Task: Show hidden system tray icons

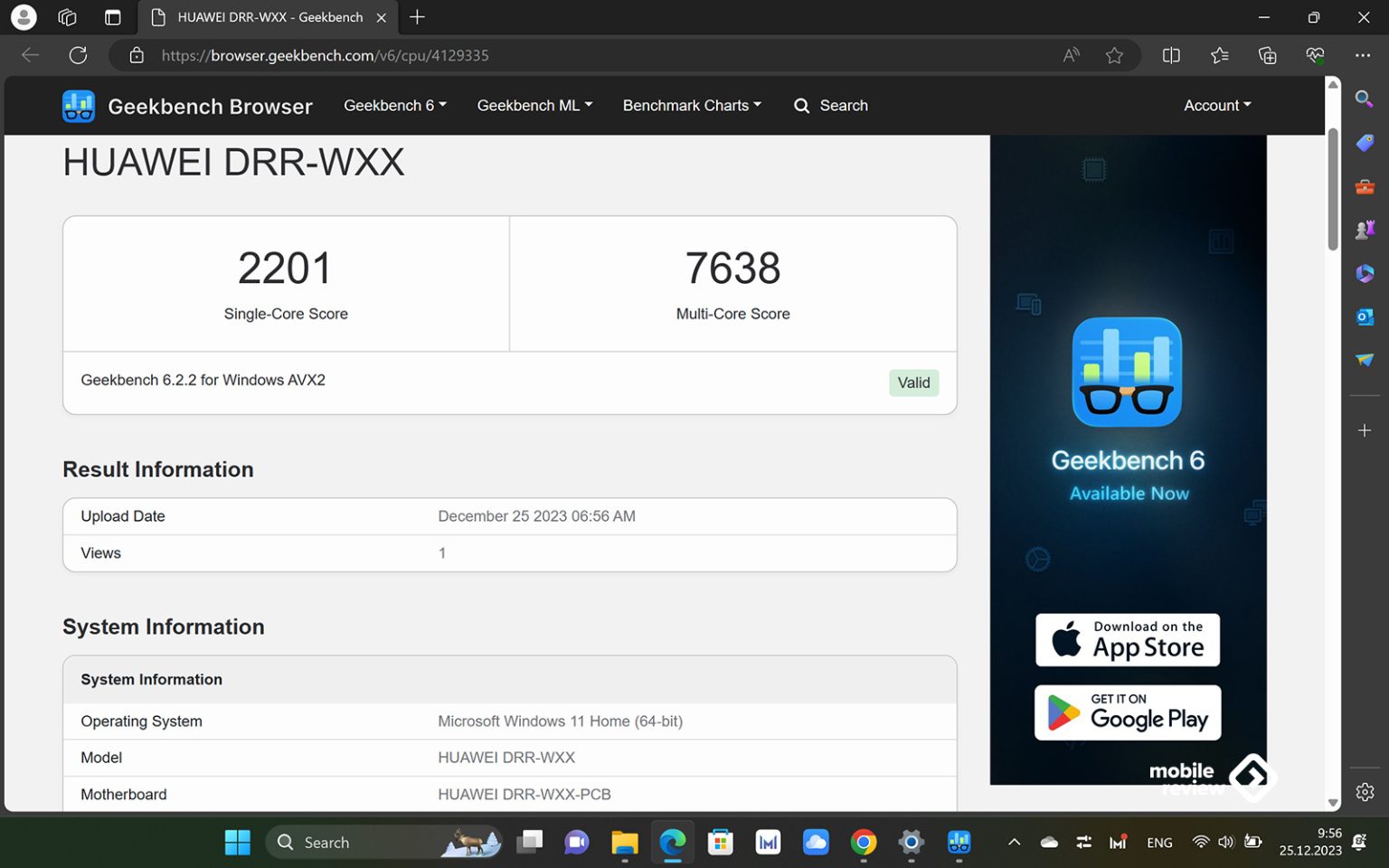Action: (x=1015, y=843)
